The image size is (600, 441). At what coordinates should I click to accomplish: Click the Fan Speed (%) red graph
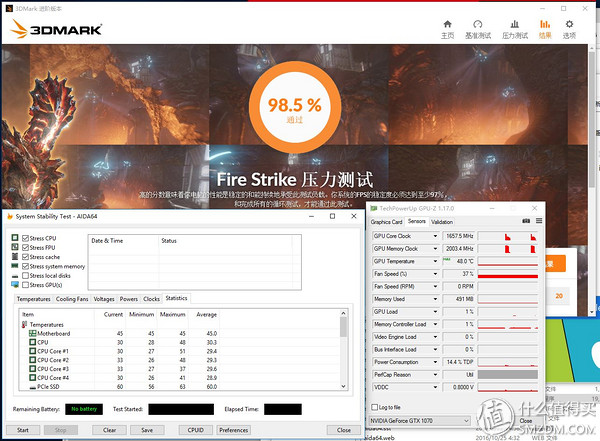[508, 274]
